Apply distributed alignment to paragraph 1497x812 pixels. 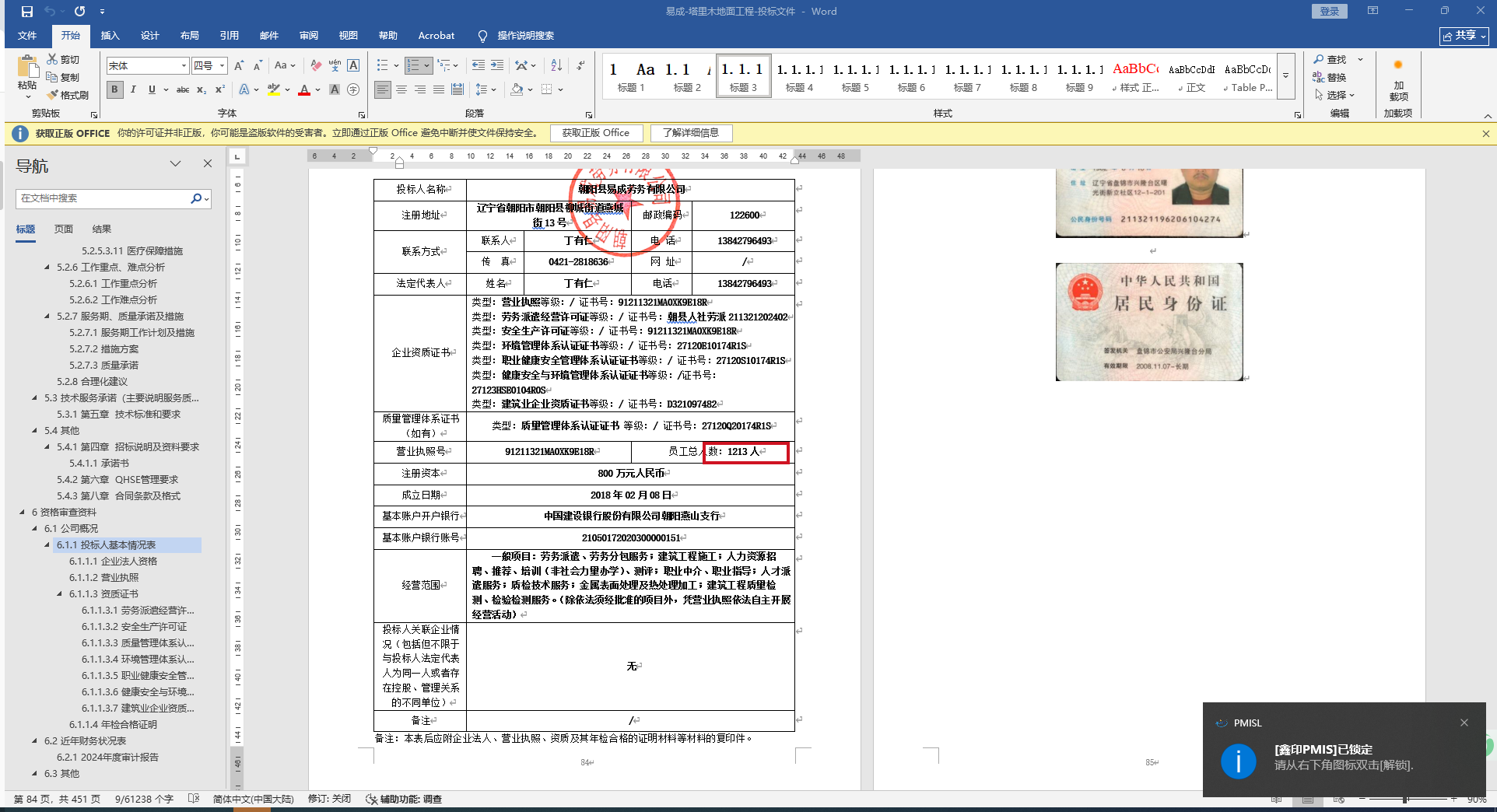pyautogui.click(x=458, y=89)
